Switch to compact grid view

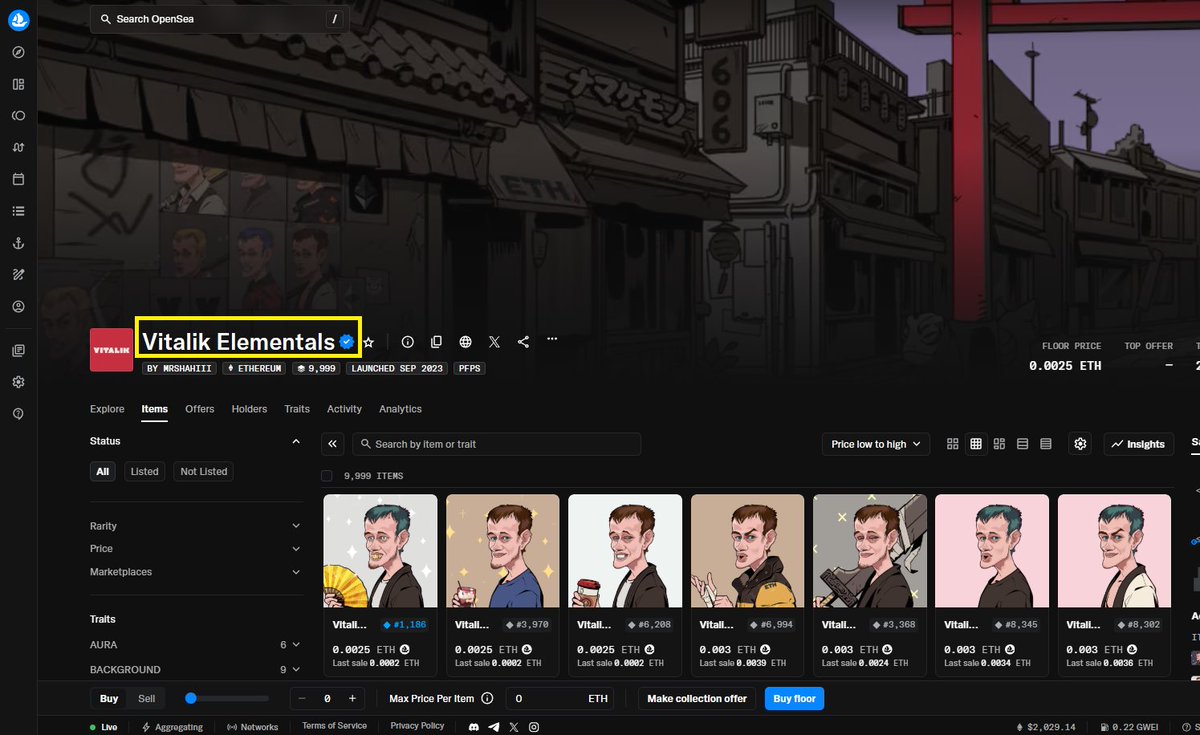[976, 444]
